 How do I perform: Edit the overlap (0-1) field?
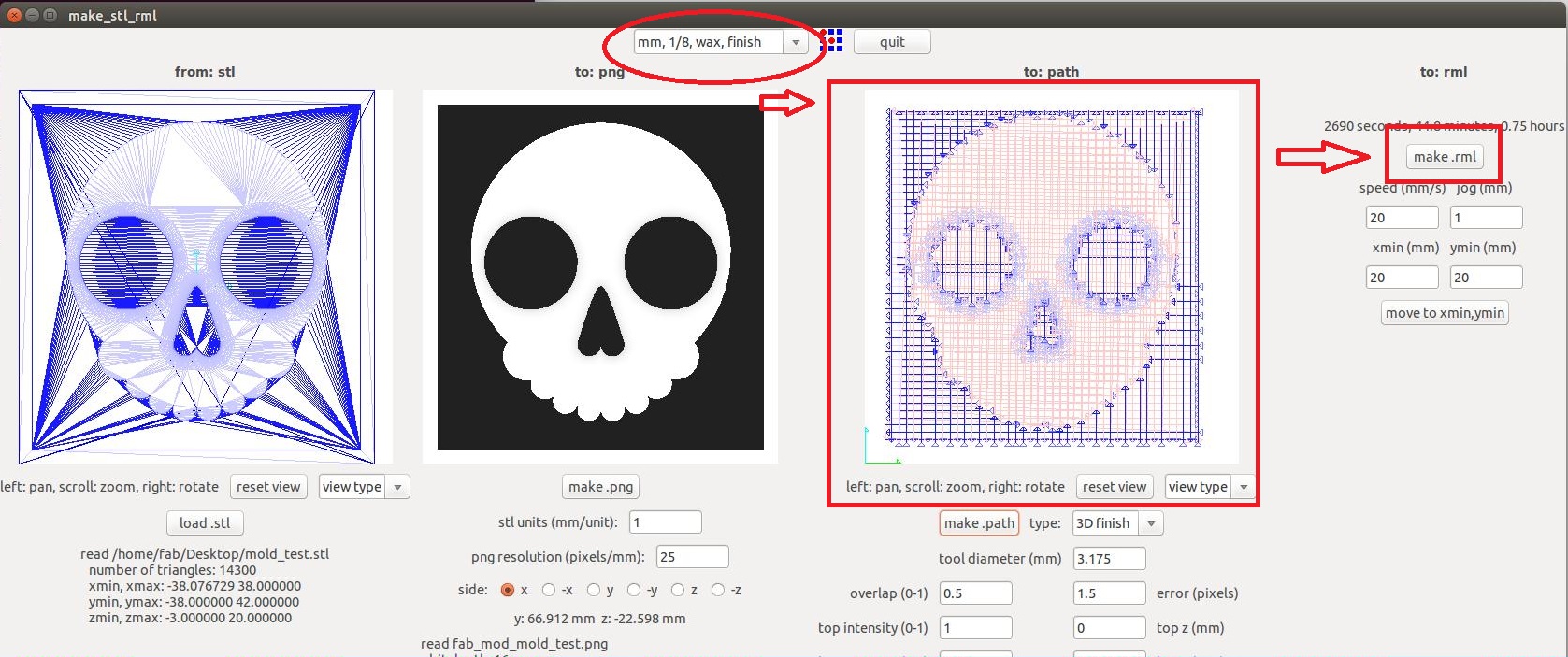coord(975,593)
